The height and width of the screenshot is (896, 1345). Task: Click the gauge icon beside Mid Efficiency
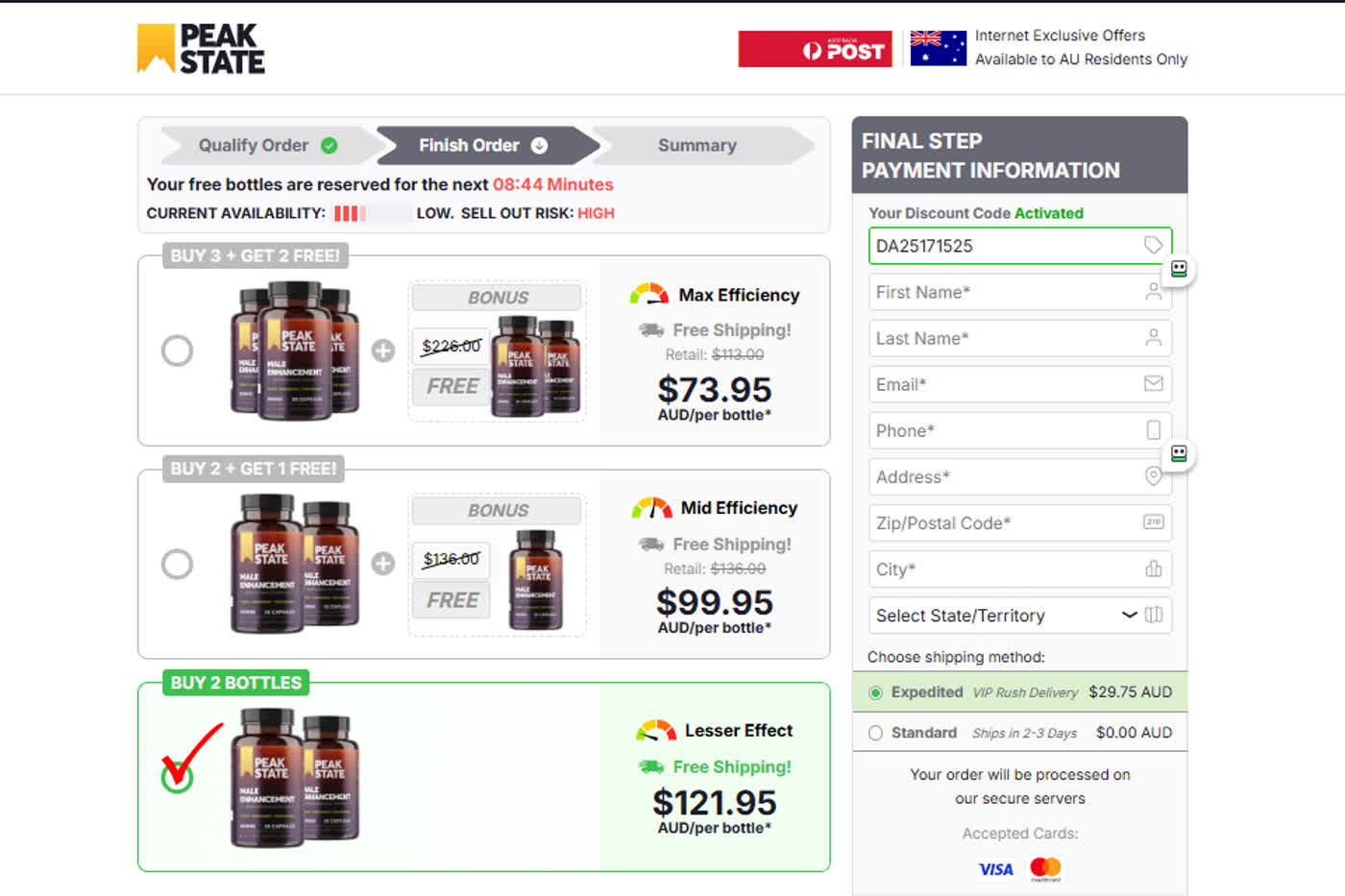(x=651, y=507)
